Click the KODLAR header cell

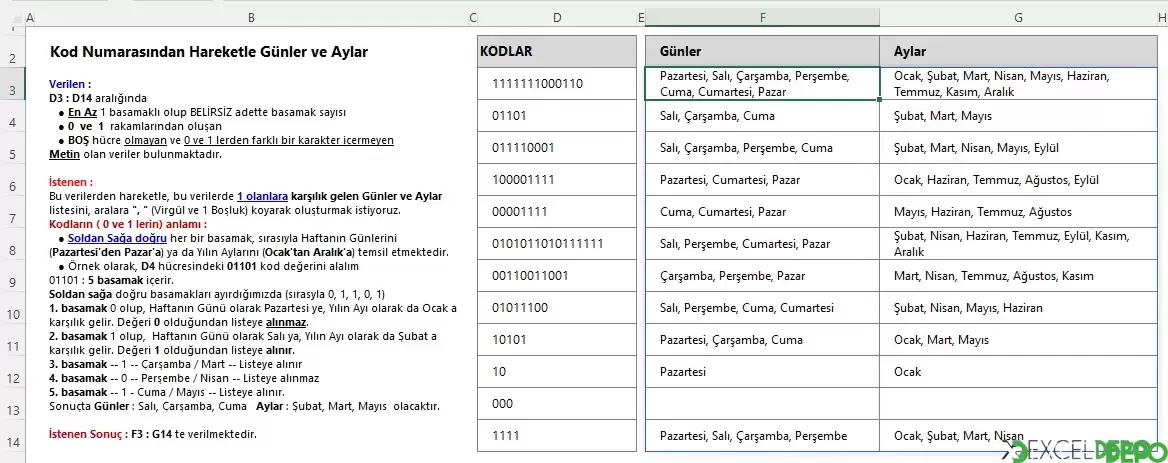pos(557,52)
